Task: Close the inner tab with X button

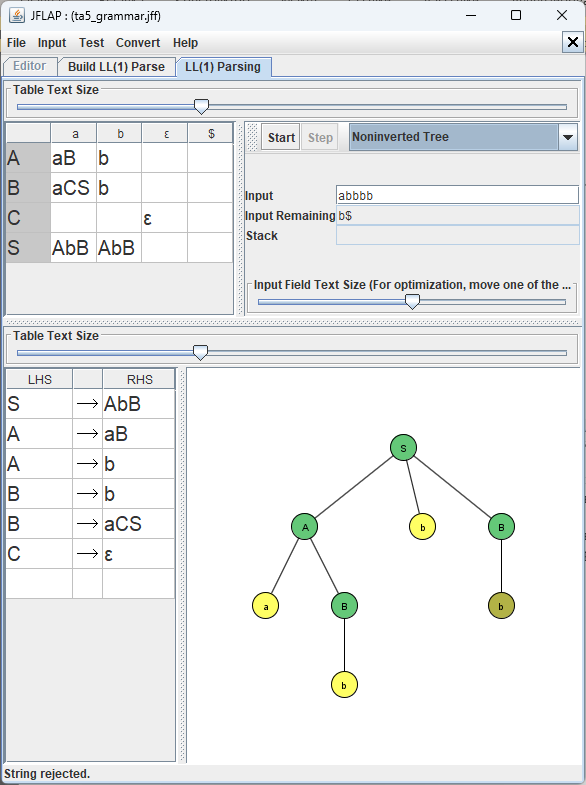Action: tap(572, 43)
